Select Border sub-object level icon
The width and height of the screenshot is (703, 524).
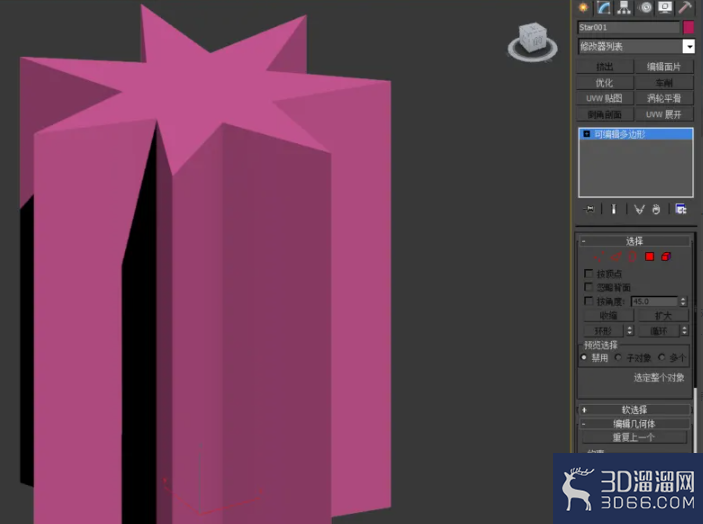click(x=632, y=256)
